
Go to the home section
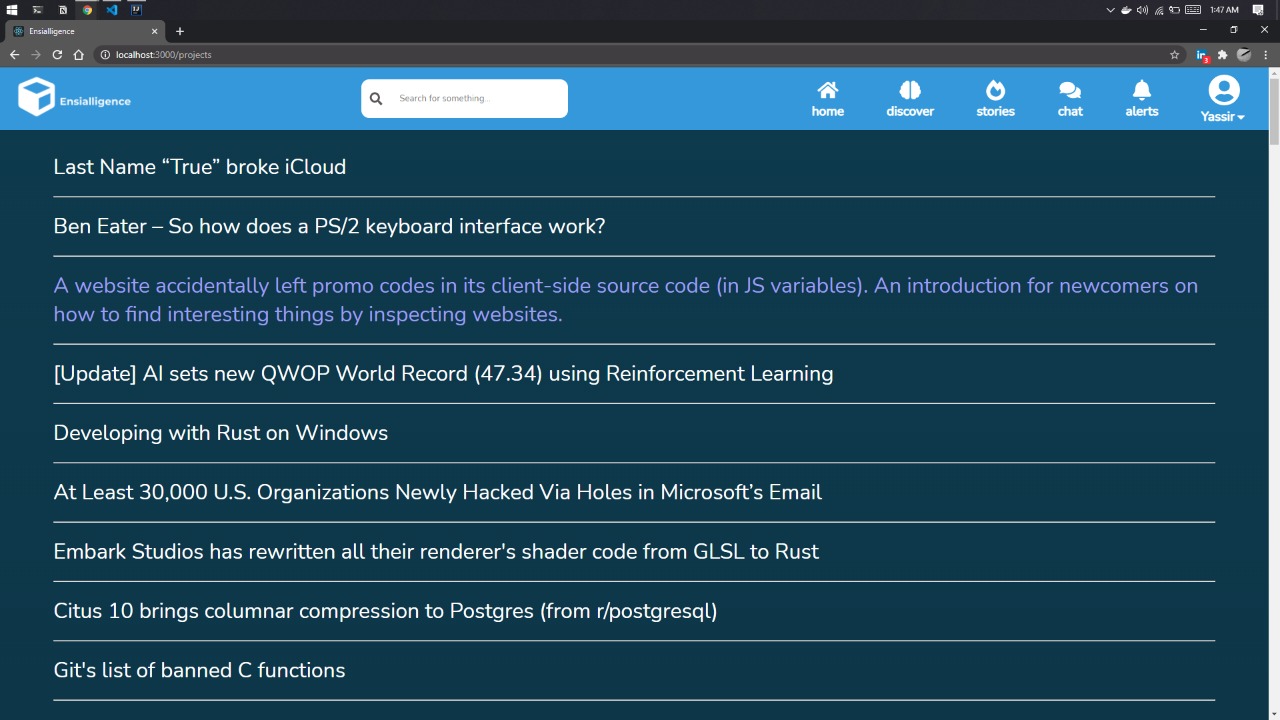[827, 97]
